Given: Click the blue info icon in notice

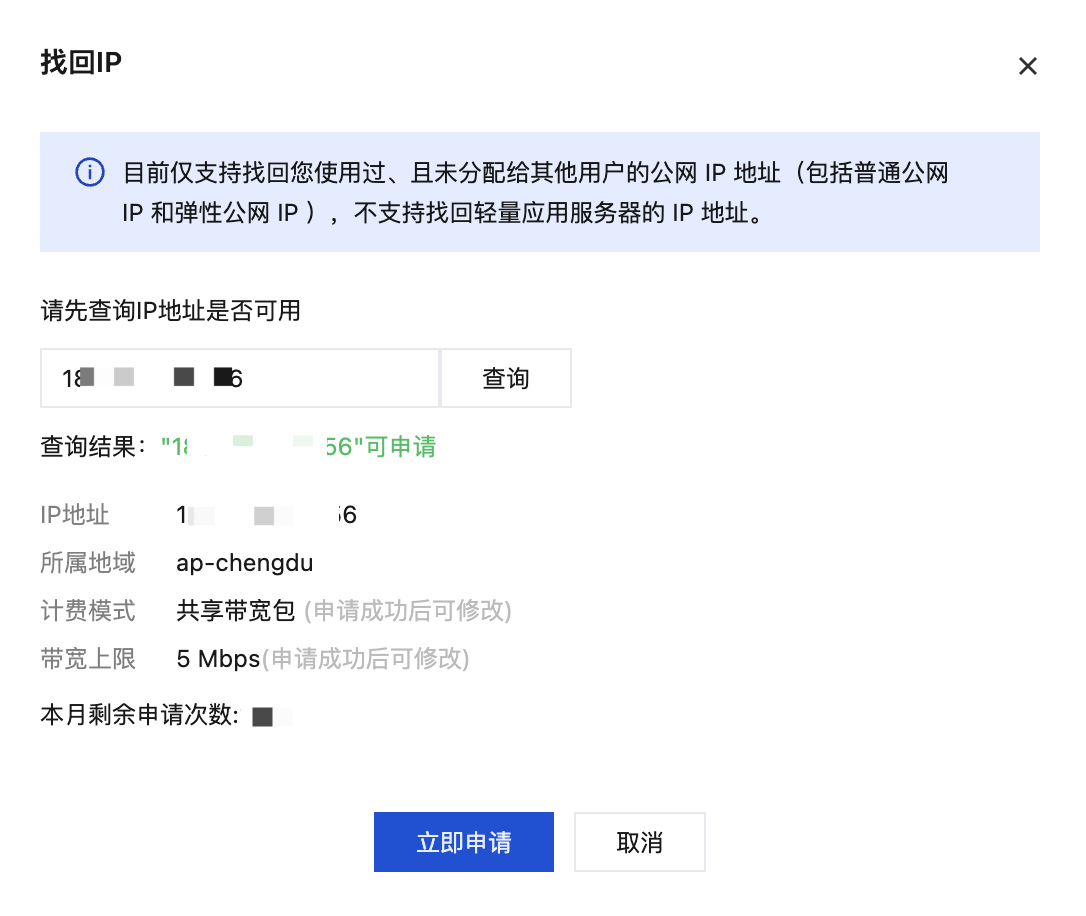Looking at the screenshot, I should click(90, 172).
